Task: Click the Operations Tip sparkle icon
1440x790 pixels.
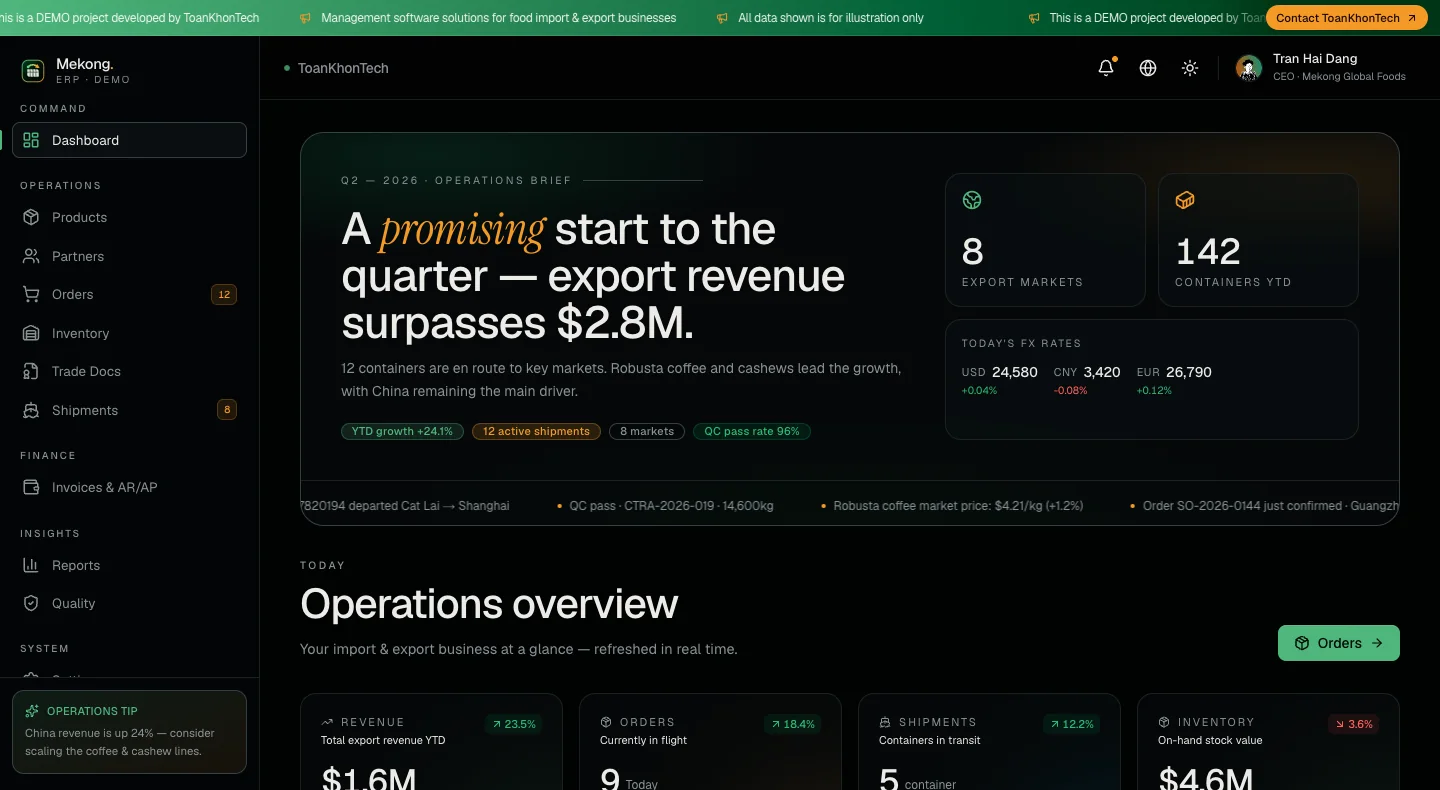Action: point(32,711)
